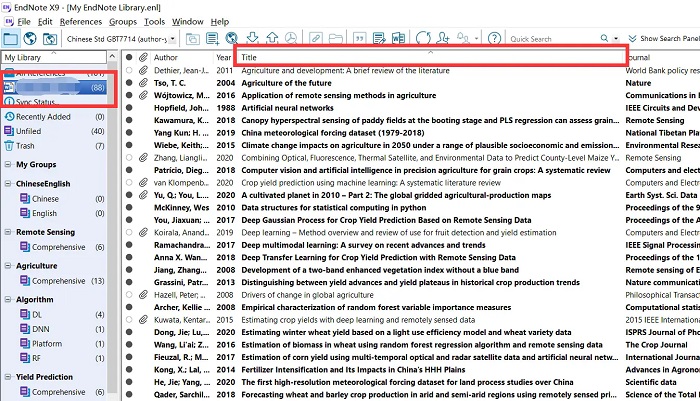Toggle read status dot for Tso, T. C. reference

tap(129, 83)
